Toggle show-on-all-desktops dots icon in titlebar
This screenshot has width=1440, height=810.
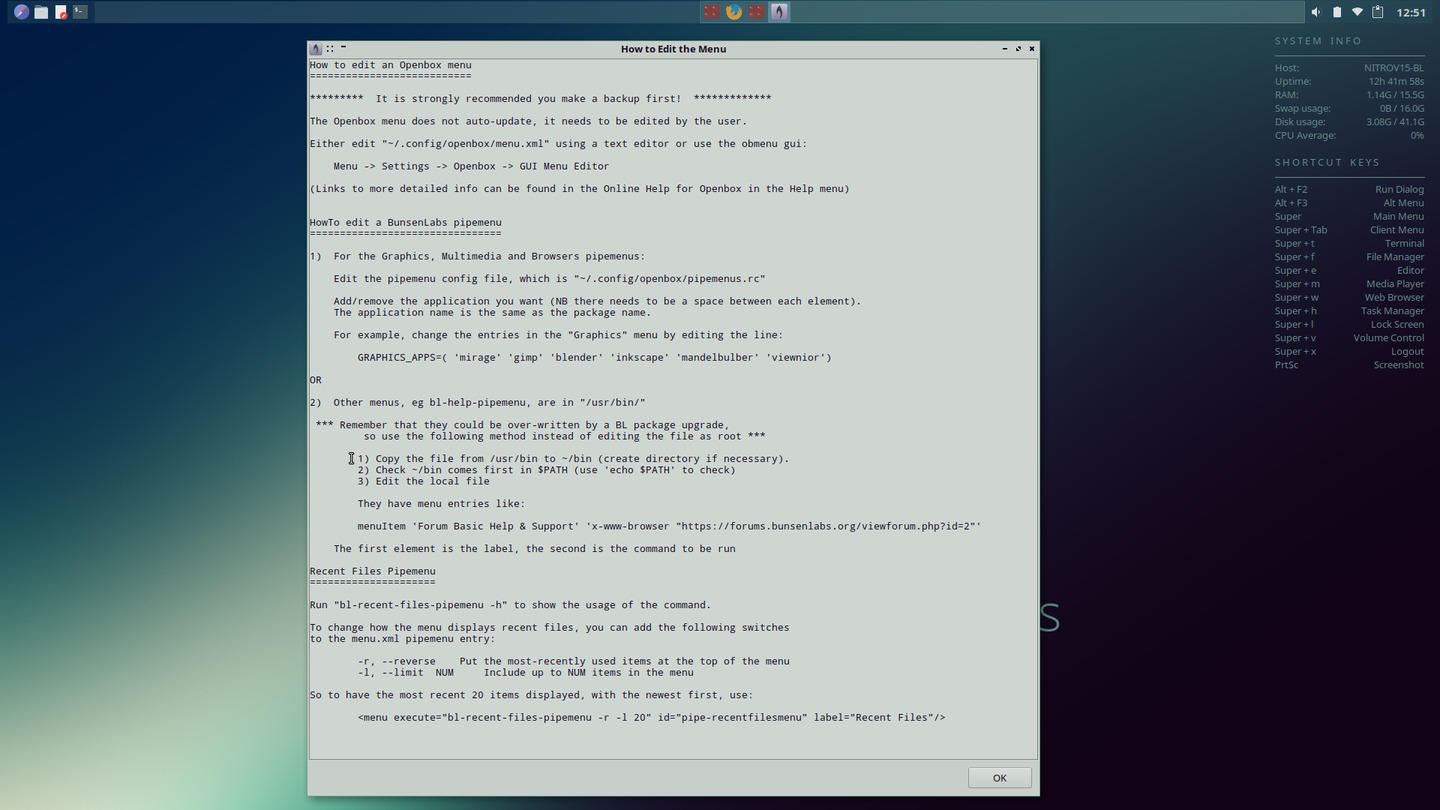tap(330, 48)
